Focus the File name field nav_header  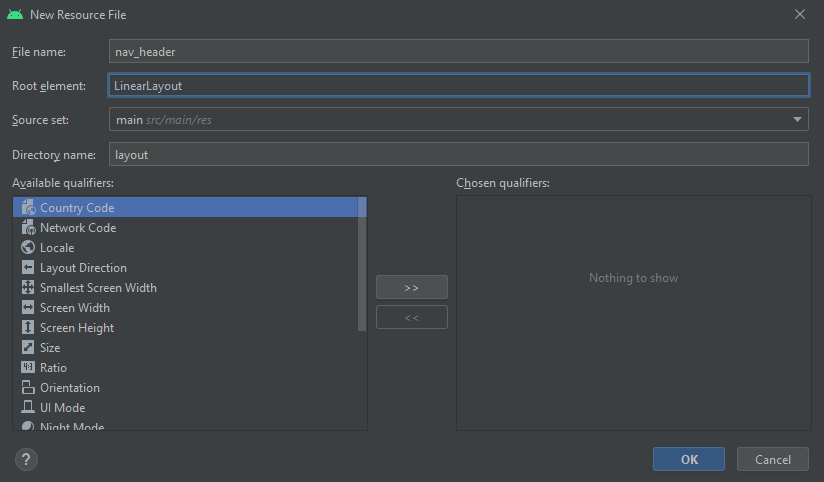pos(458,52)
